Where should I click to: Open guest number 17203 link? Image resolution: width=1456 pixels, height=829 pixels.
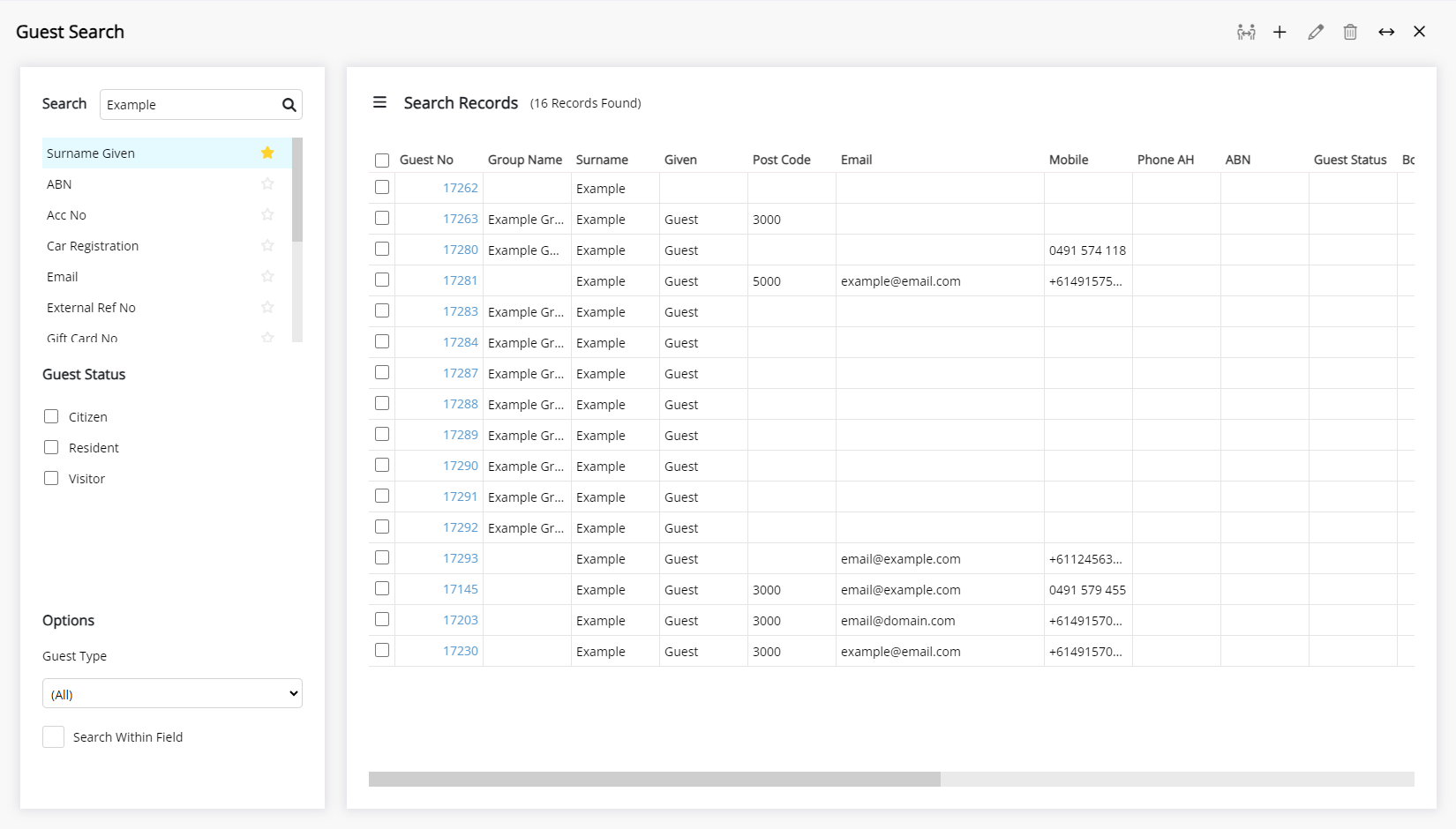[460, 620]
